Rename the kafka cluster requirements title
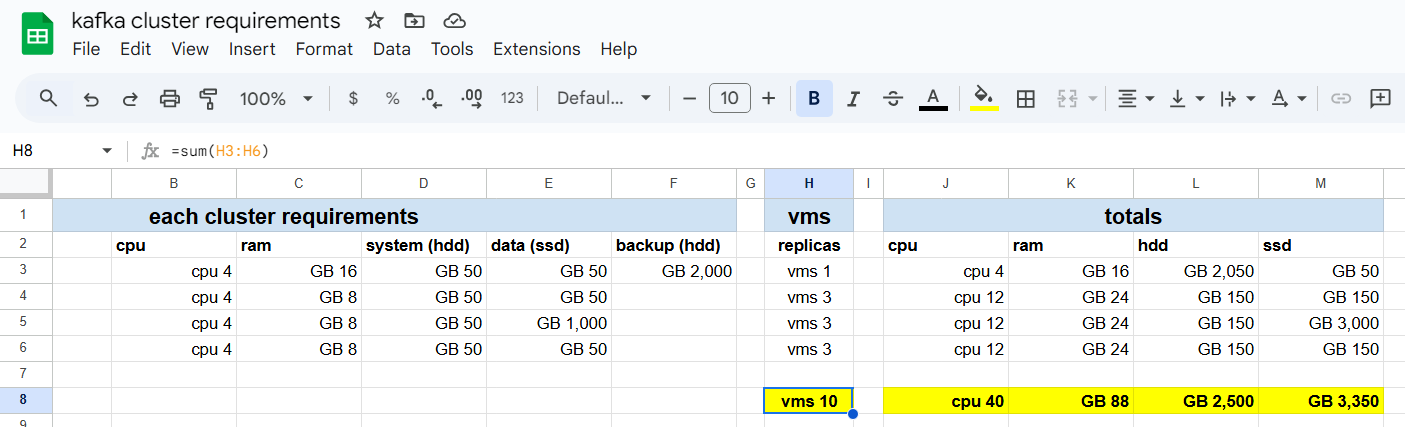Image resolution: width=1405 pixels, height=427 pixels. (206, 20)
